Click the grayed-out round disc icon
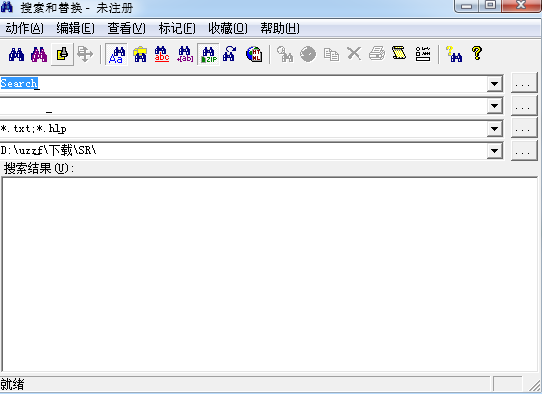This screenshot has width=542, height=394. (x=308, y=54)
